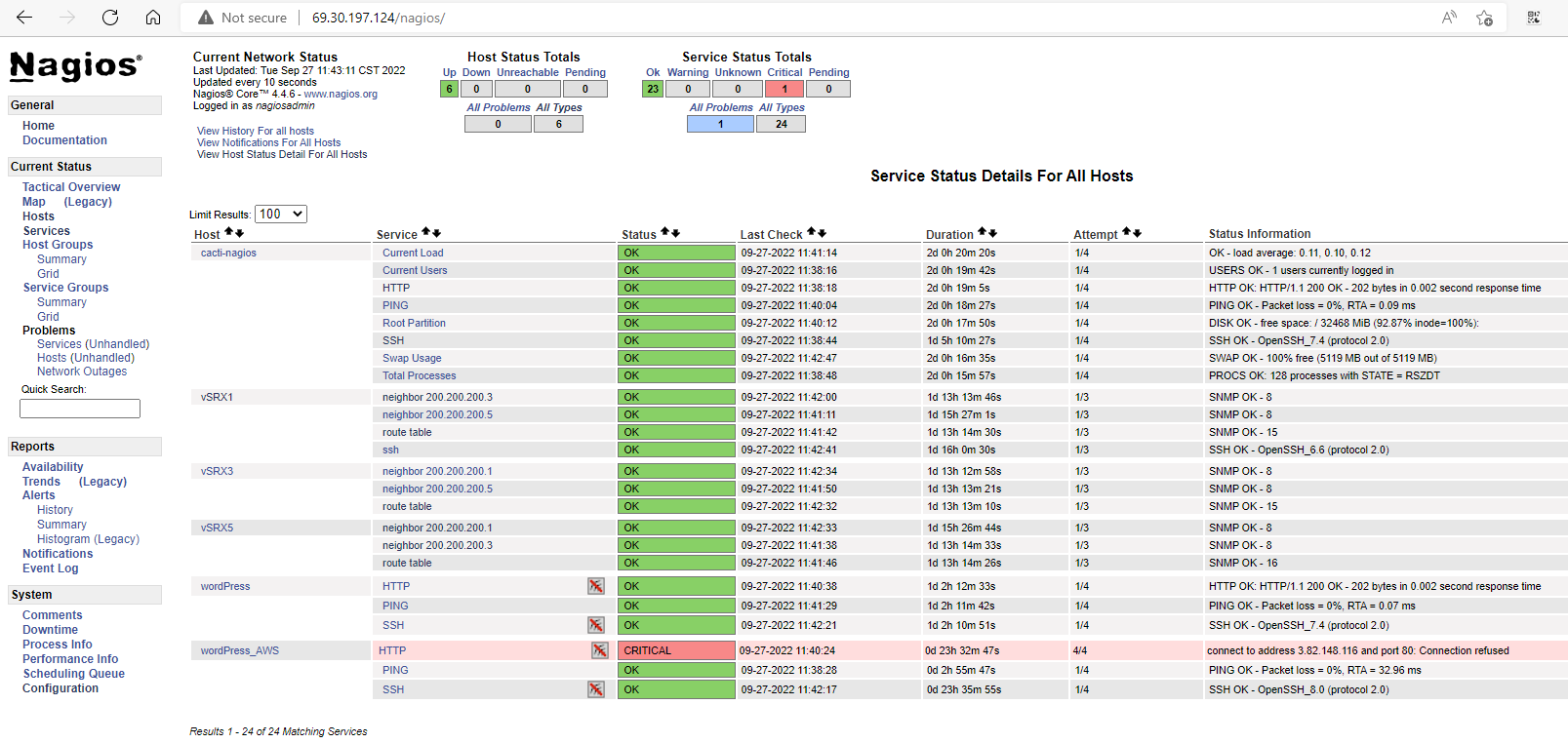Click the red Critical services count box
Image resolution: width=1568 pixels, height=744 pixels.
(x=784, y=89)
